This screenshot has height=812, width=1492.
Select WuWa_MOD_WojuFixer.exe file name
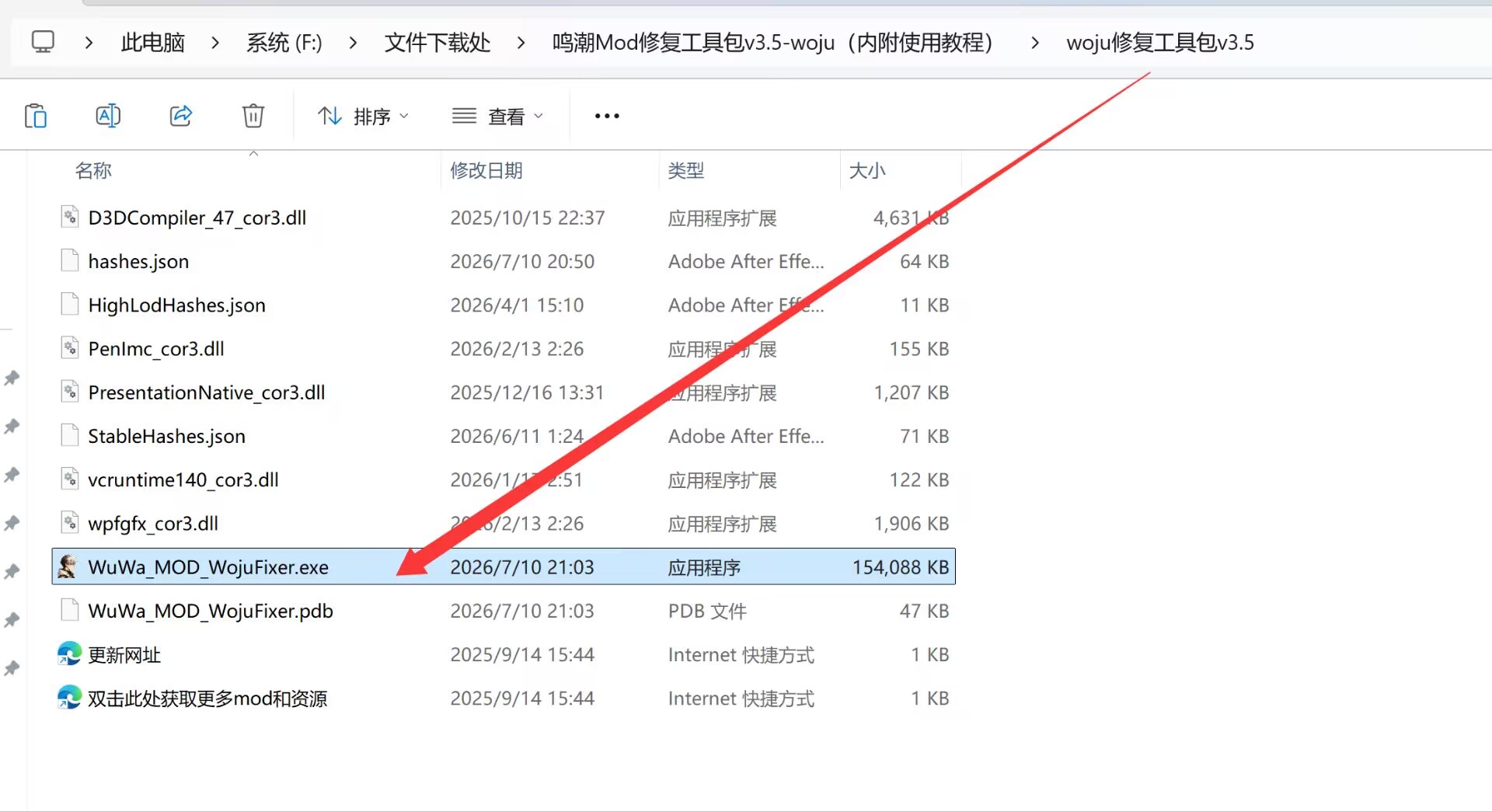[x=208, y=567]
